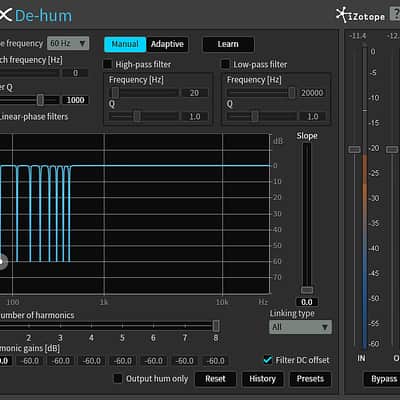Viewport: 400px width, 400px height.
Task: Click the Filter Q slider handle
Action: 40,100
